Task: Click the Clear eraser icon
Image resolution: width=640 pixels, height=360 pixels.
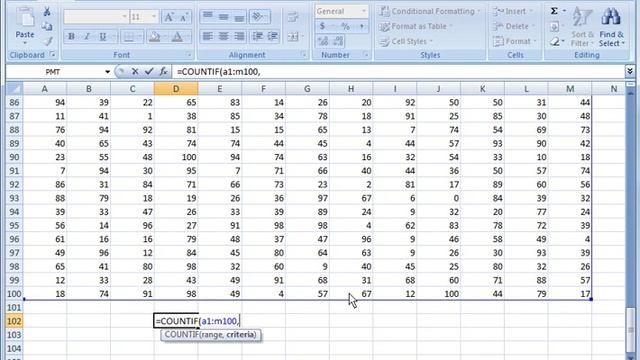Action: [554, 41]
